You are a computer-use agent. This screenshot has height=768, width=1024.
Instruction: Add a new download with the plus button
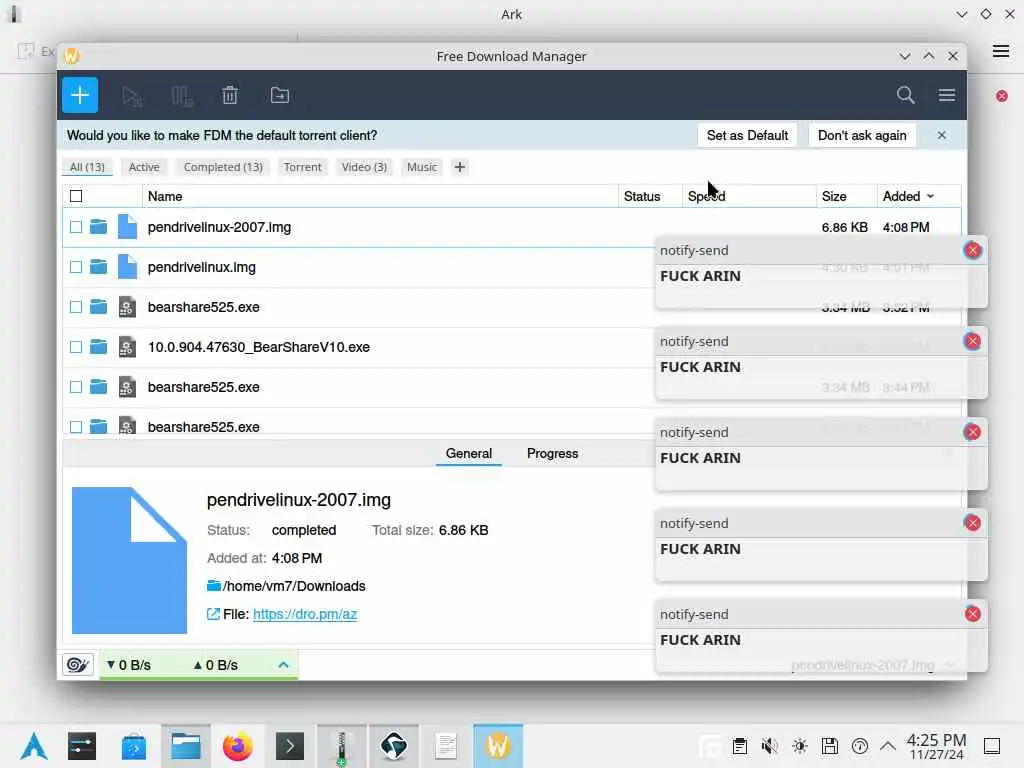(80, 95)
